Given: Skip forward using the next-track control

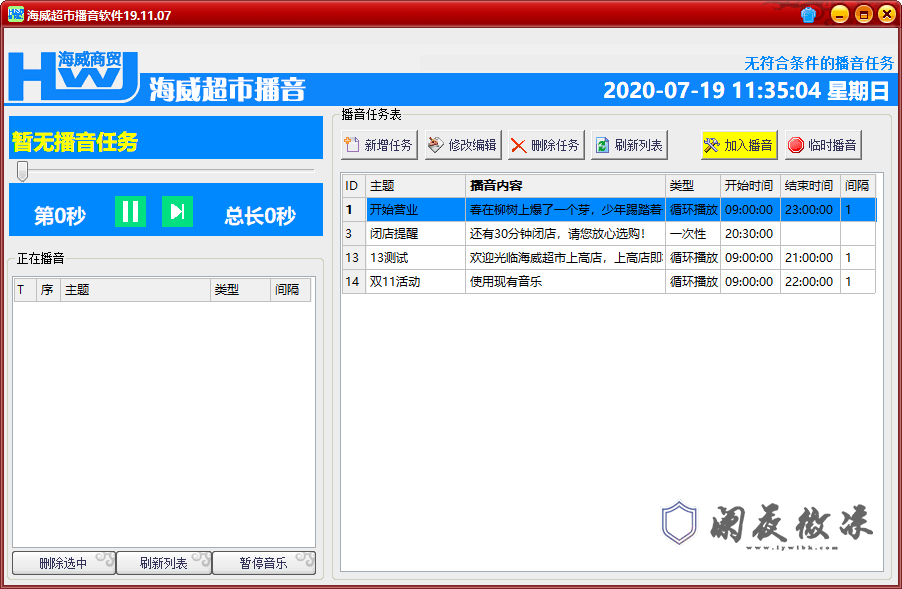Looking at the screenshot, I should 177,210.
